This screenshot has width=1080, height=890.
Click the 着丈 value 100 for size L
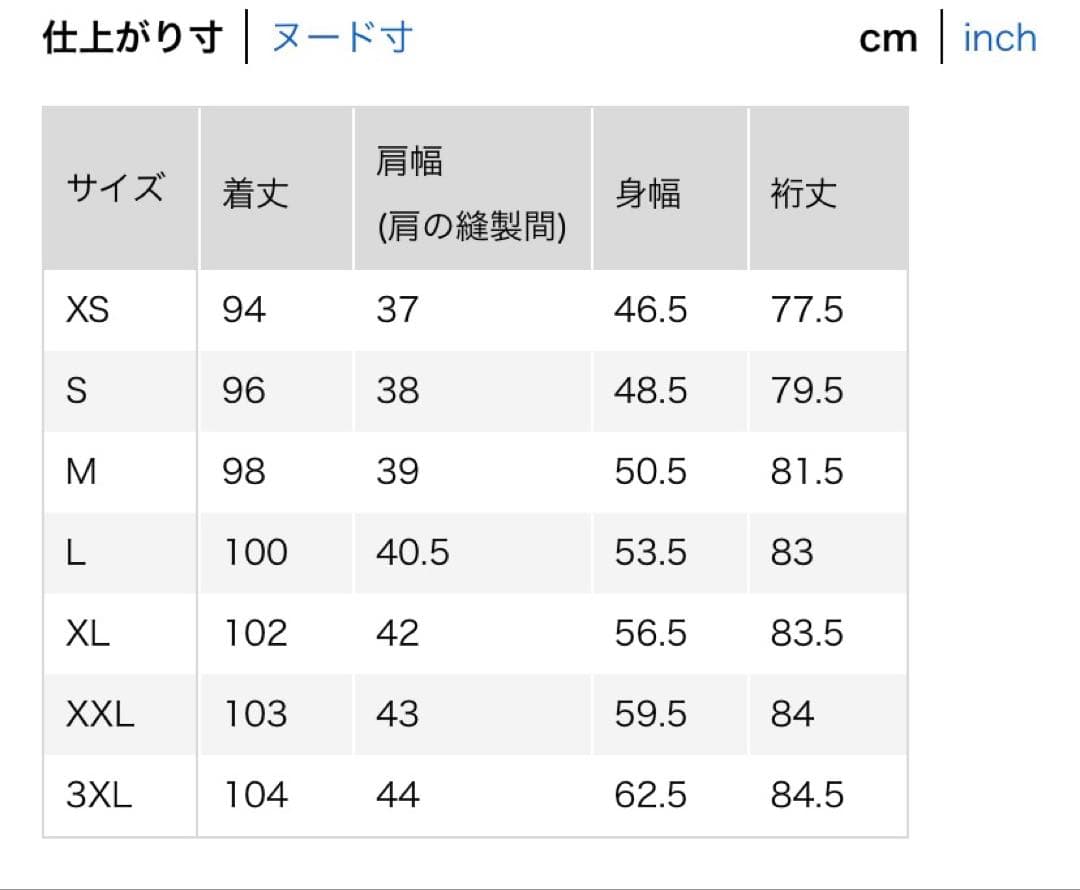[x=256, y=552]
